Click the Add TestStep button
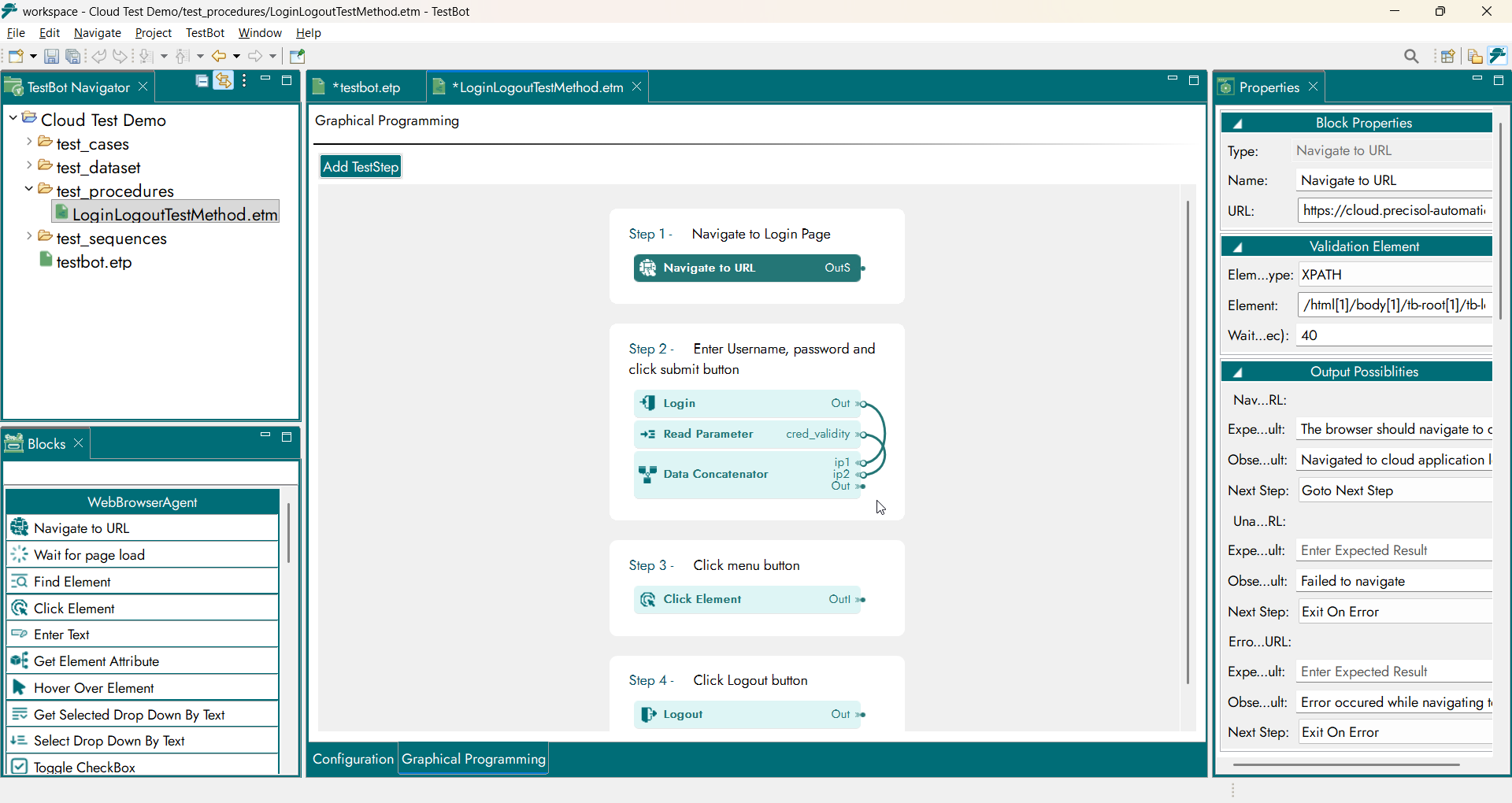This screenshot has height=803, width=1512. 361,167
